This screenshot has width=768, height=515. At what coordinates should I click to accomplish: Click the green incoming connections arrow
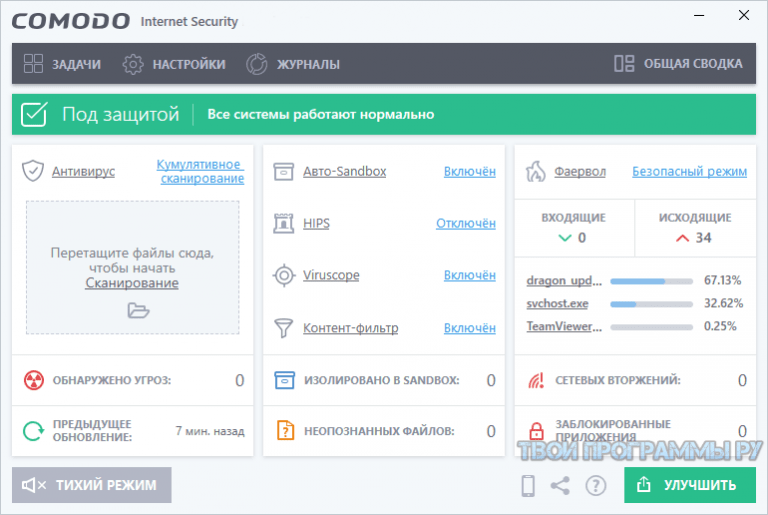pyautogui.click(x=565, y=238)
